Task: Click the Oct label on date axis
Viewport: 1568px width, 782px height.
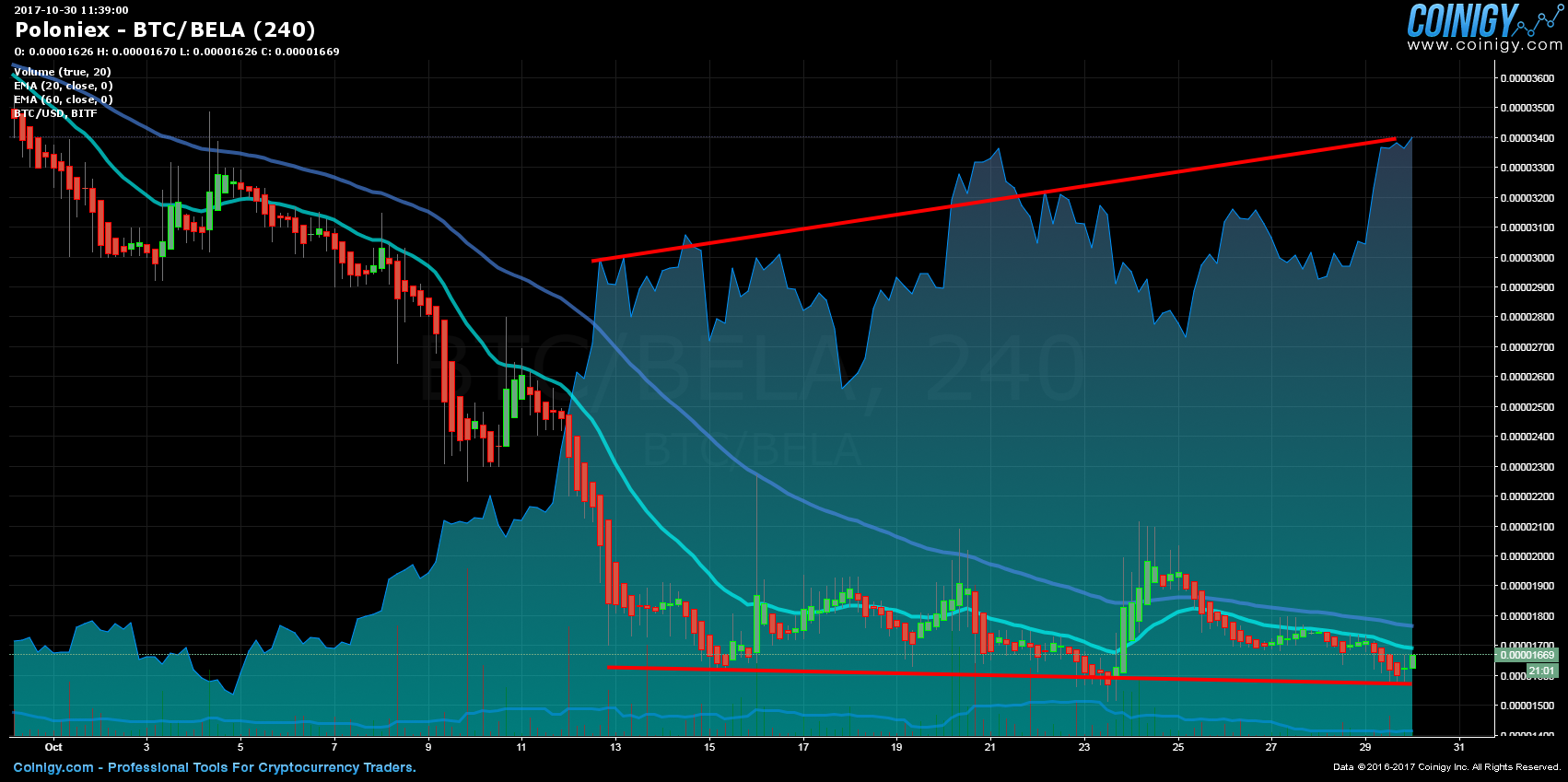Action: 53,747
